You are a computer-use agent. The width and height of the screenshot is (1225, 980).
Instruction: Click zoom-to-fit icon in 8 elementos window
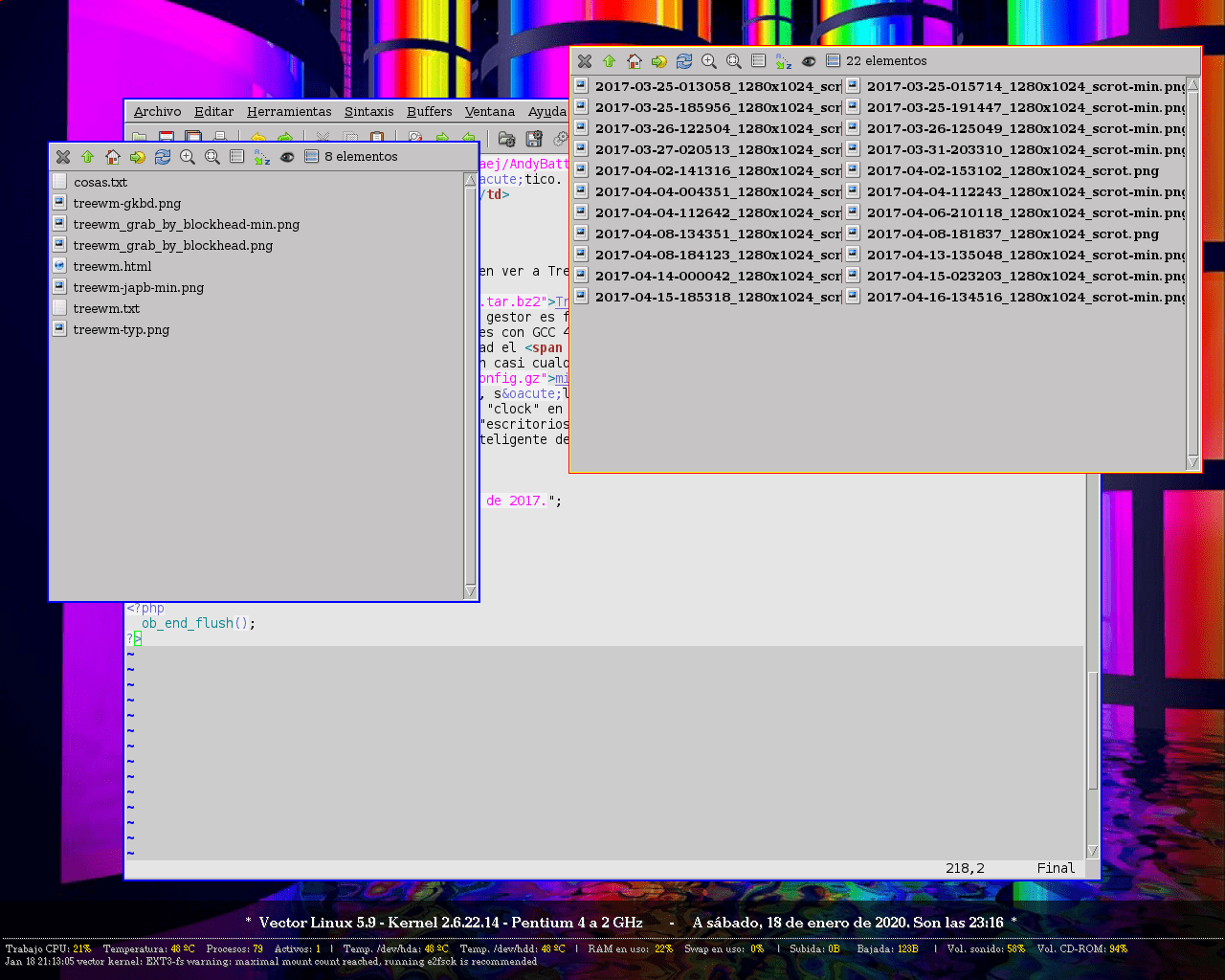coord(212,157)
